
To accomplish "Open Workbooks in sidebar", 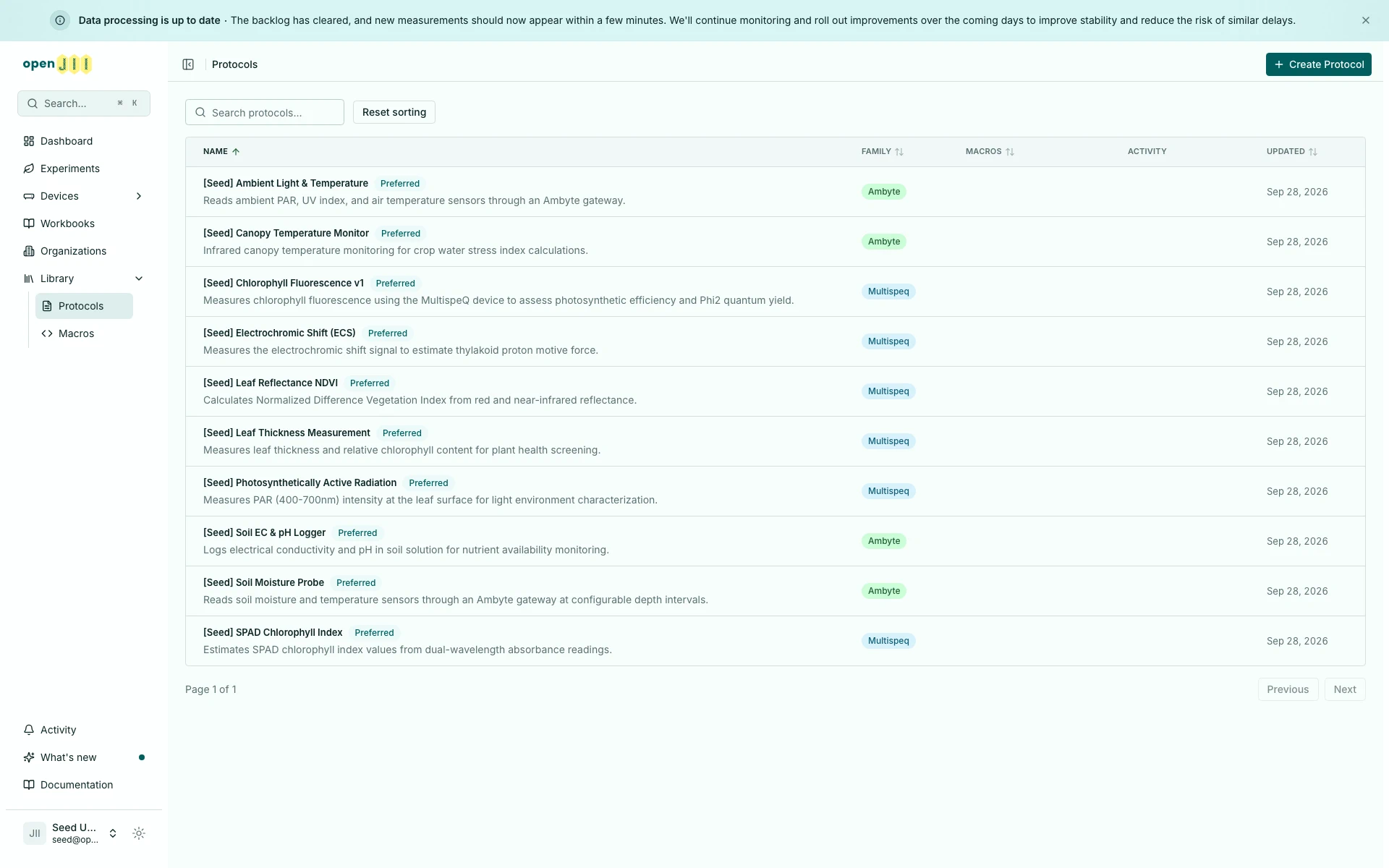I will (84, 224).
